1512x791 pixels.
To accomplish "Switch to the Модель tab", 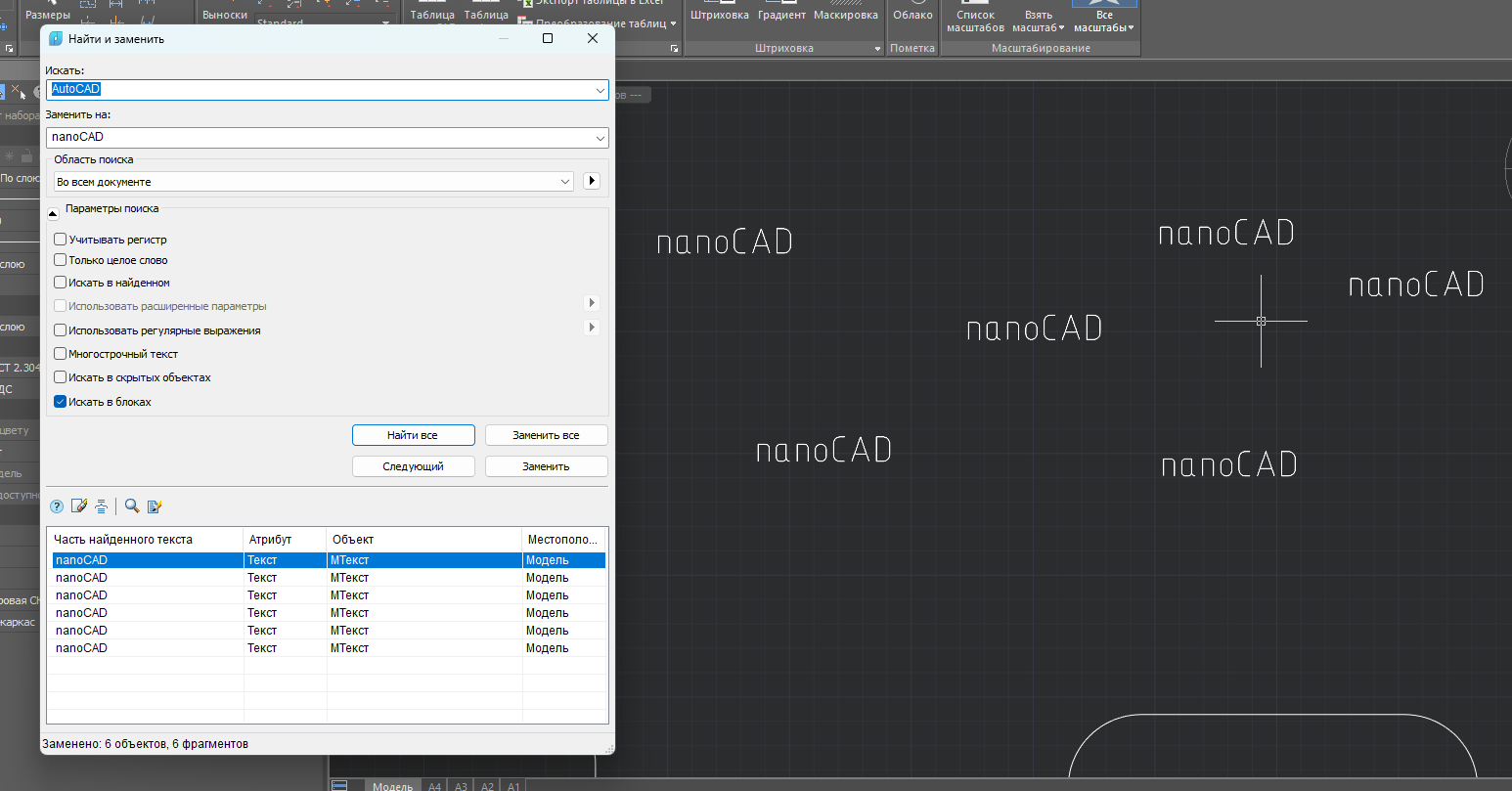I will click(x=393, y=785).
